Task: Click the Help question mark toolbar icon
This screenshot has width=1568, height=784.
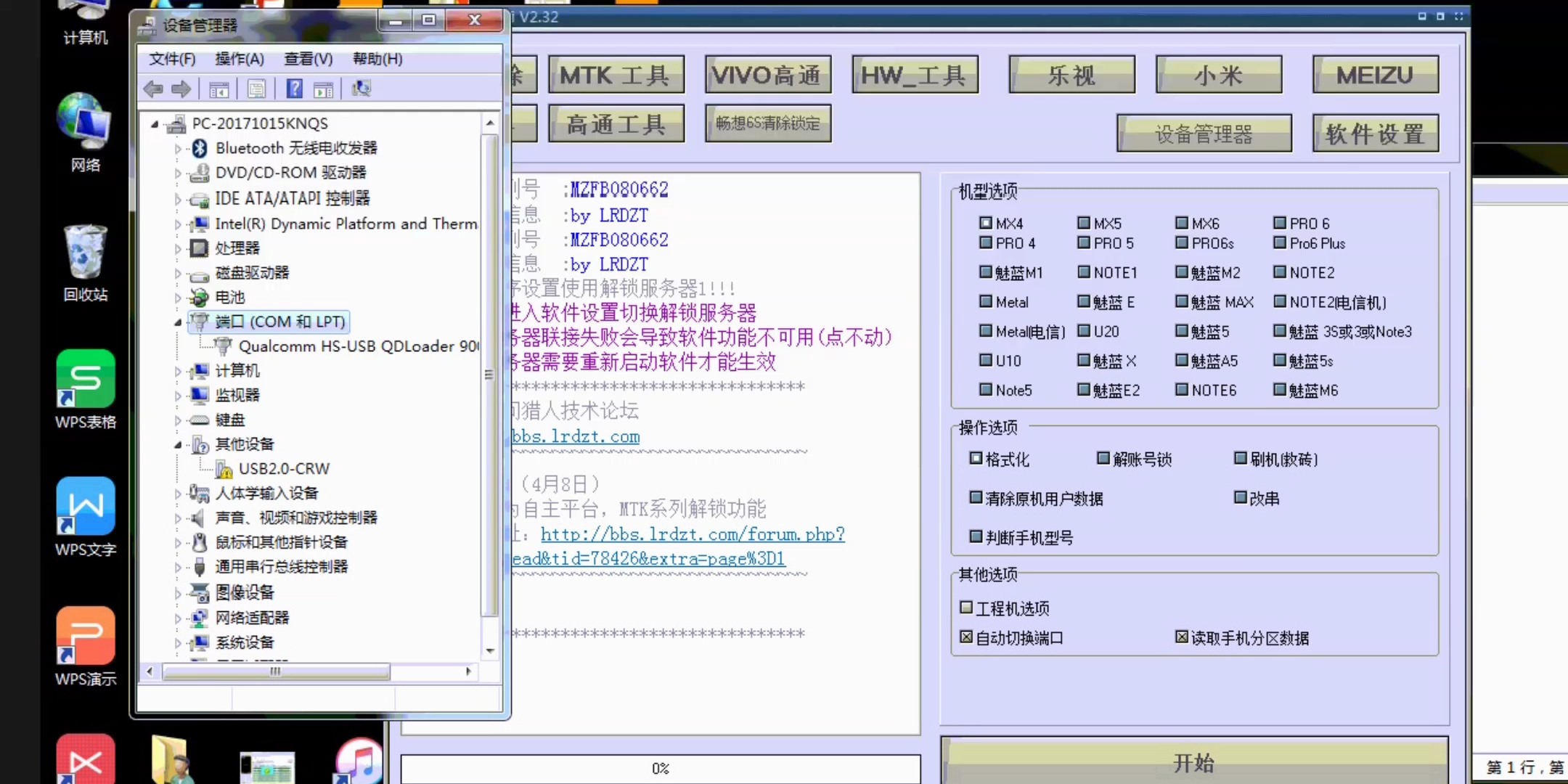Action: (x=294, y=89)
